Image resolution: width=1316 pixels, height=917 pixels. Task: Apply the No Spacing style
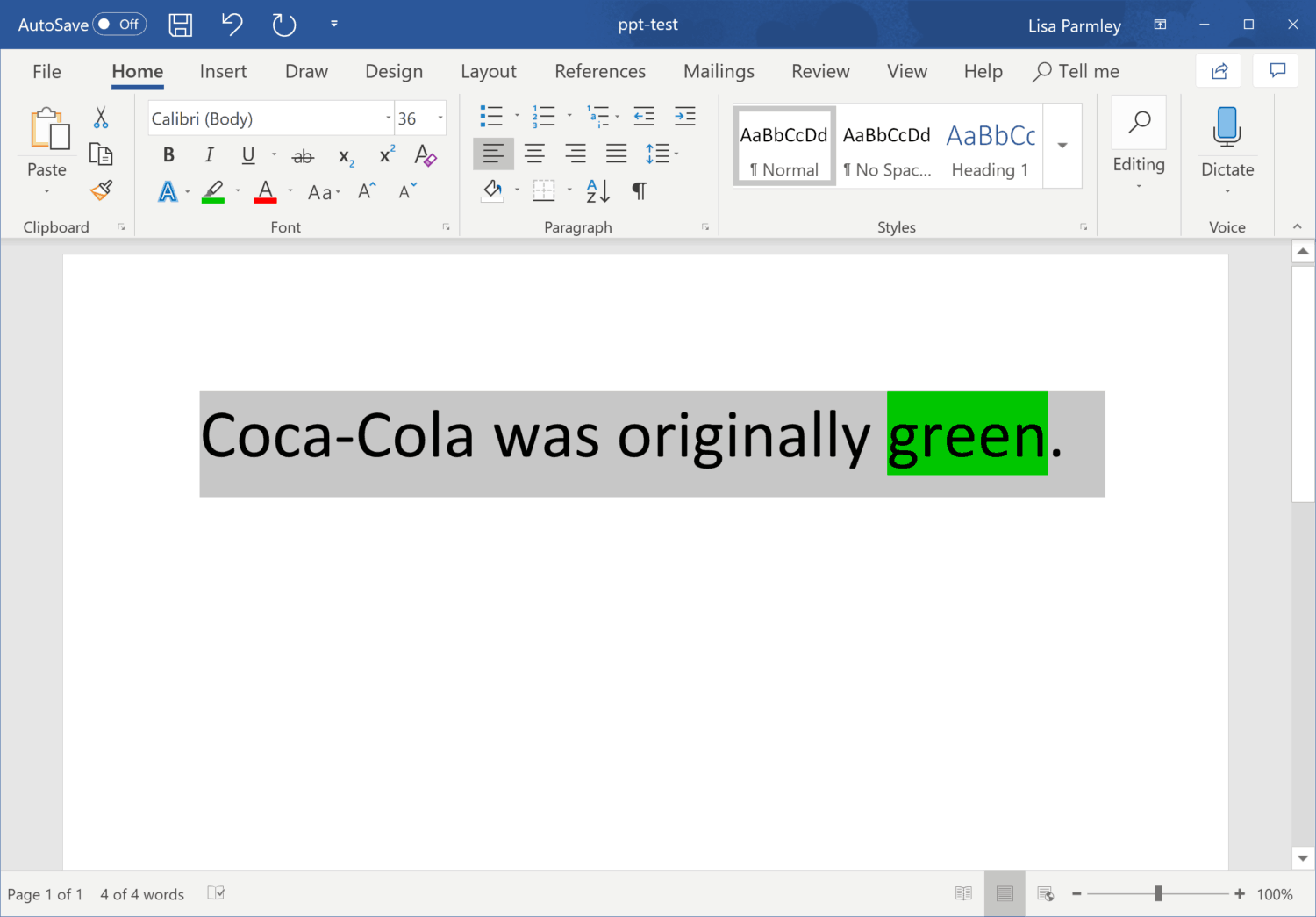887,147
